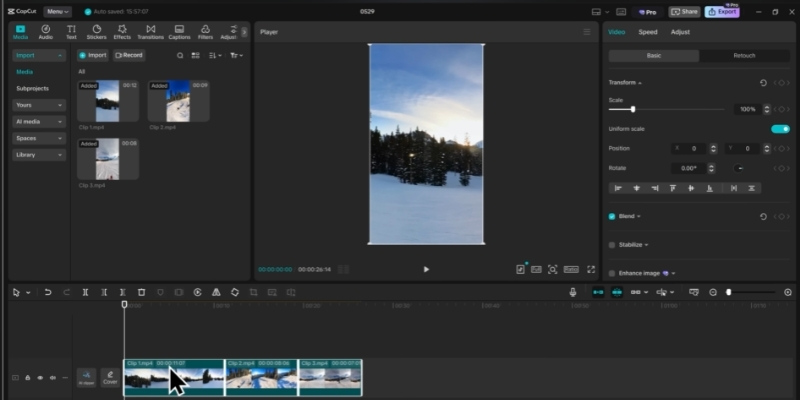Screen dimensions: 800x400
Task: Open the Stickers panel
Action: coord(96,32)
